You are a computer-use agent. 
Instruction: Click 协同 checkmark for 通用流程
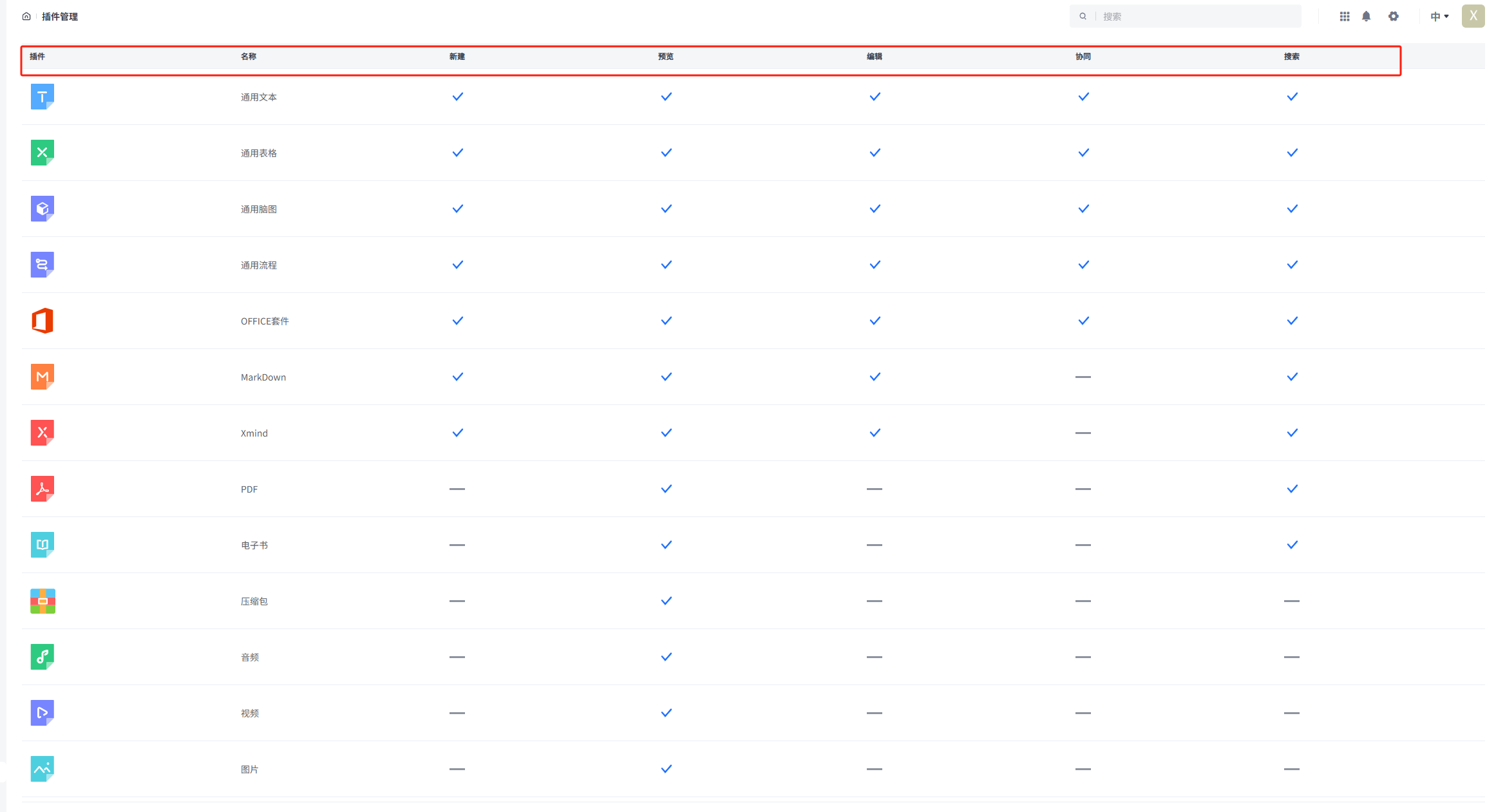[1084, 265]
